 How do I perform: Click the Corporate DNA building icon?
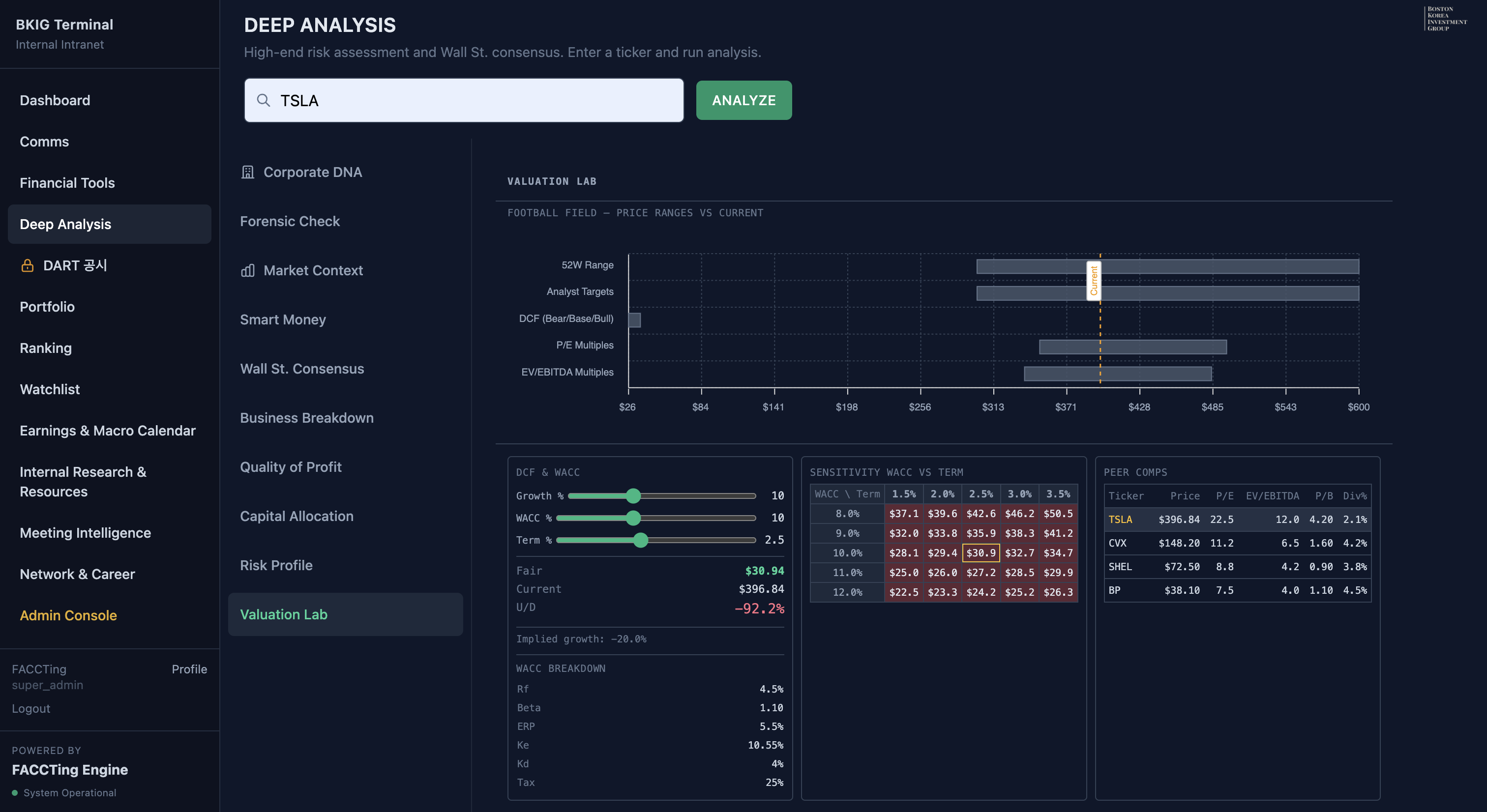click(248, 172)
